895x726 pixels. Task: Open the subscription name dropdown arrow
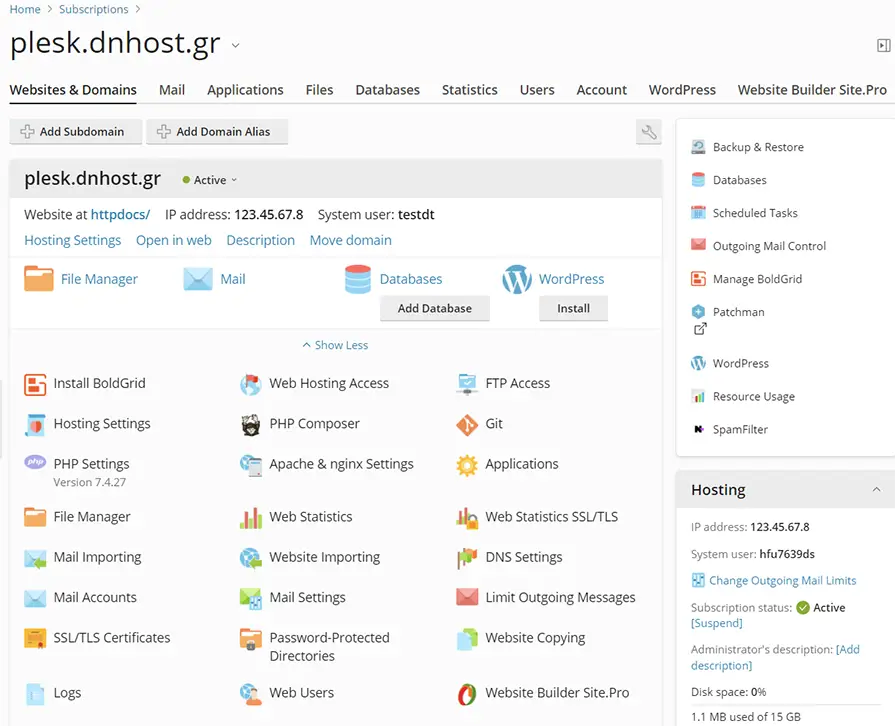[235, 46]
